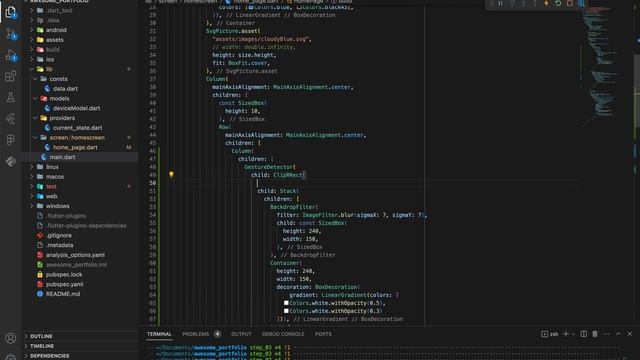Open data.dart file
Screen dimensions: 640x360
(x=65, y=89)
